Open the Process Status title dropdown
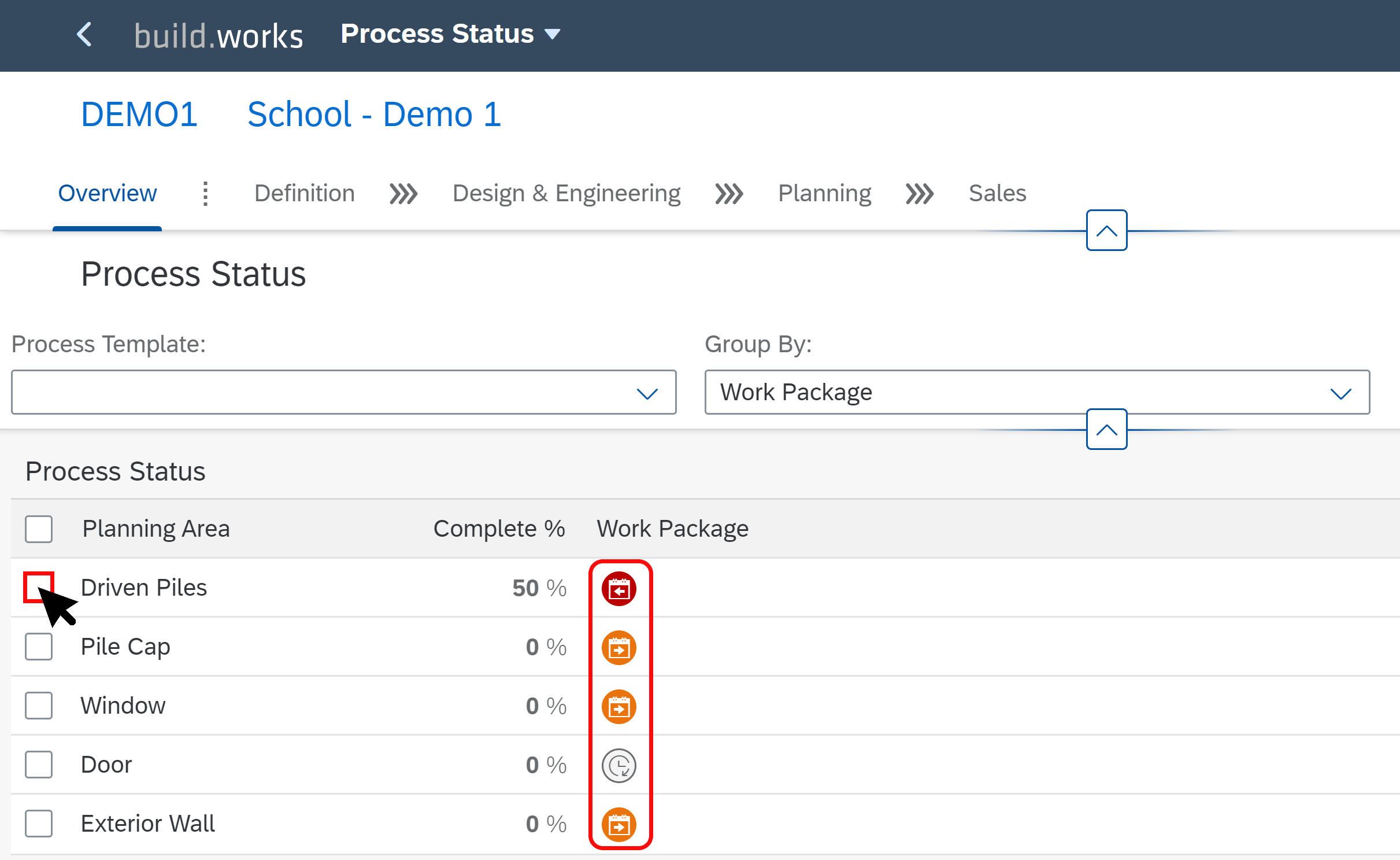Viewport: 1400px width, 860px height. pyautogui.click(x=450, y=34)
